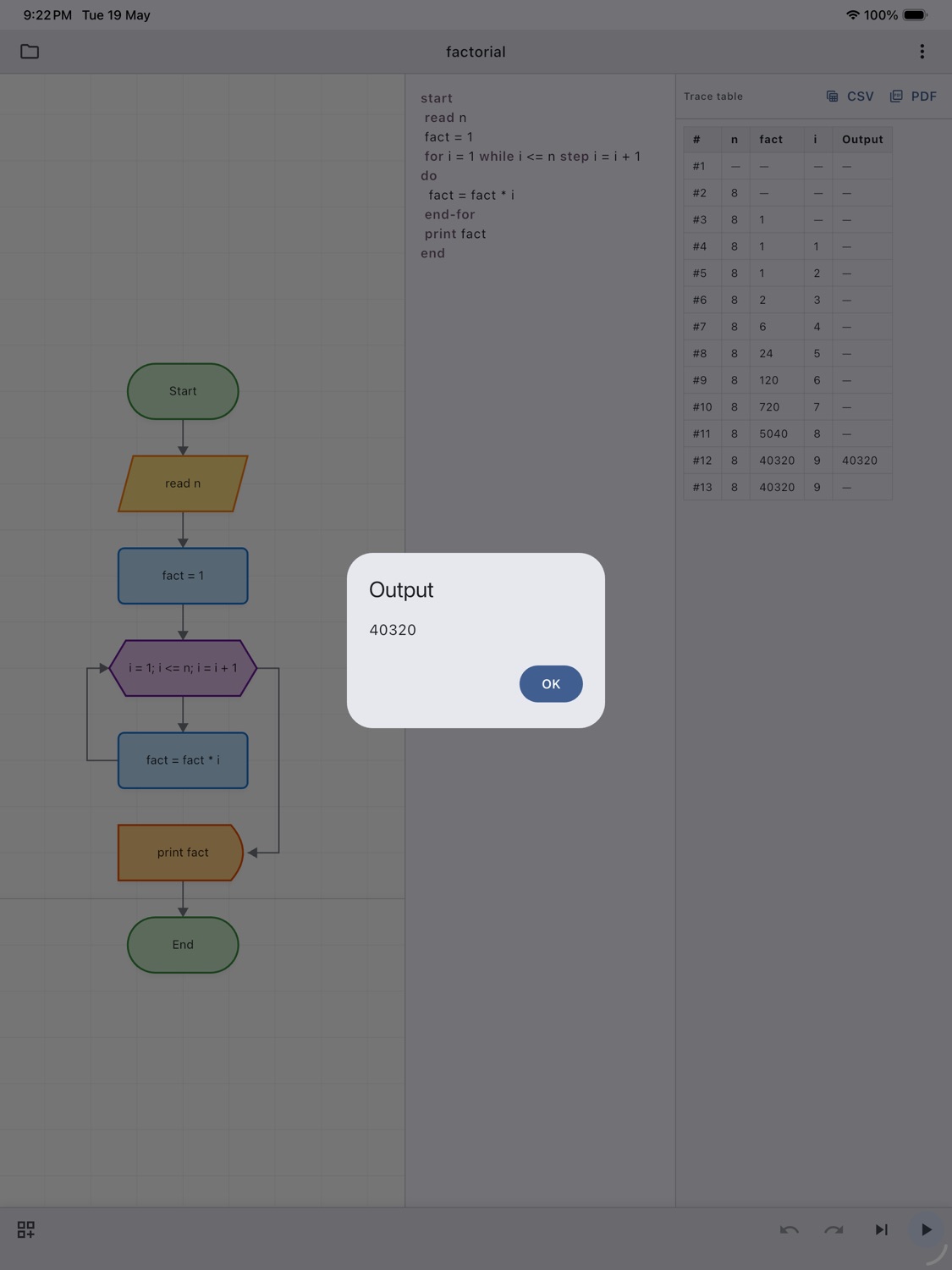Click the 40320 value in Output dialog
This screenshot has width=952, height=1270.
tap(393, 630)
